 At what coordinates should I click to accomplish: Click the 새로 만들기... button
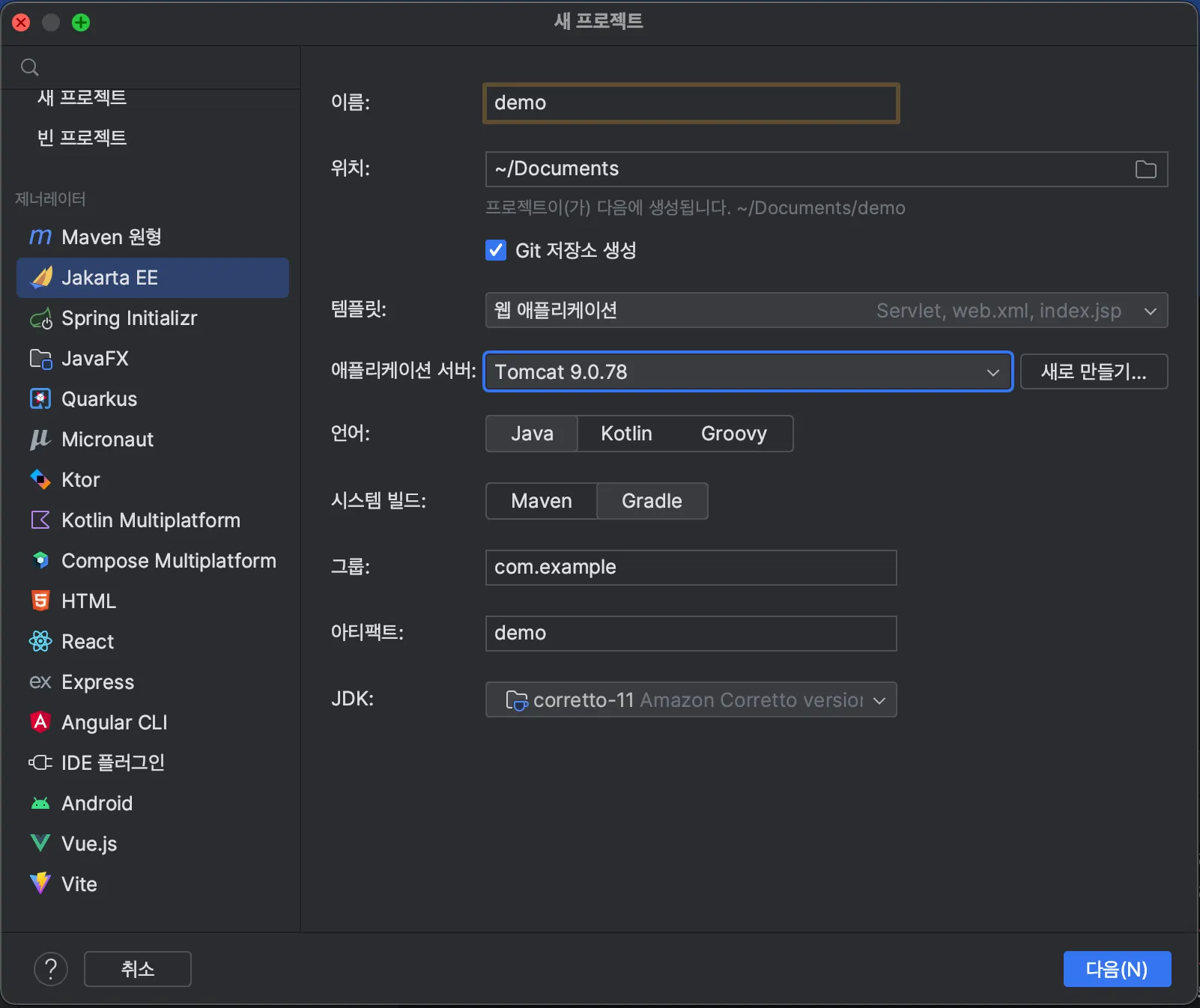point(1093,372)
